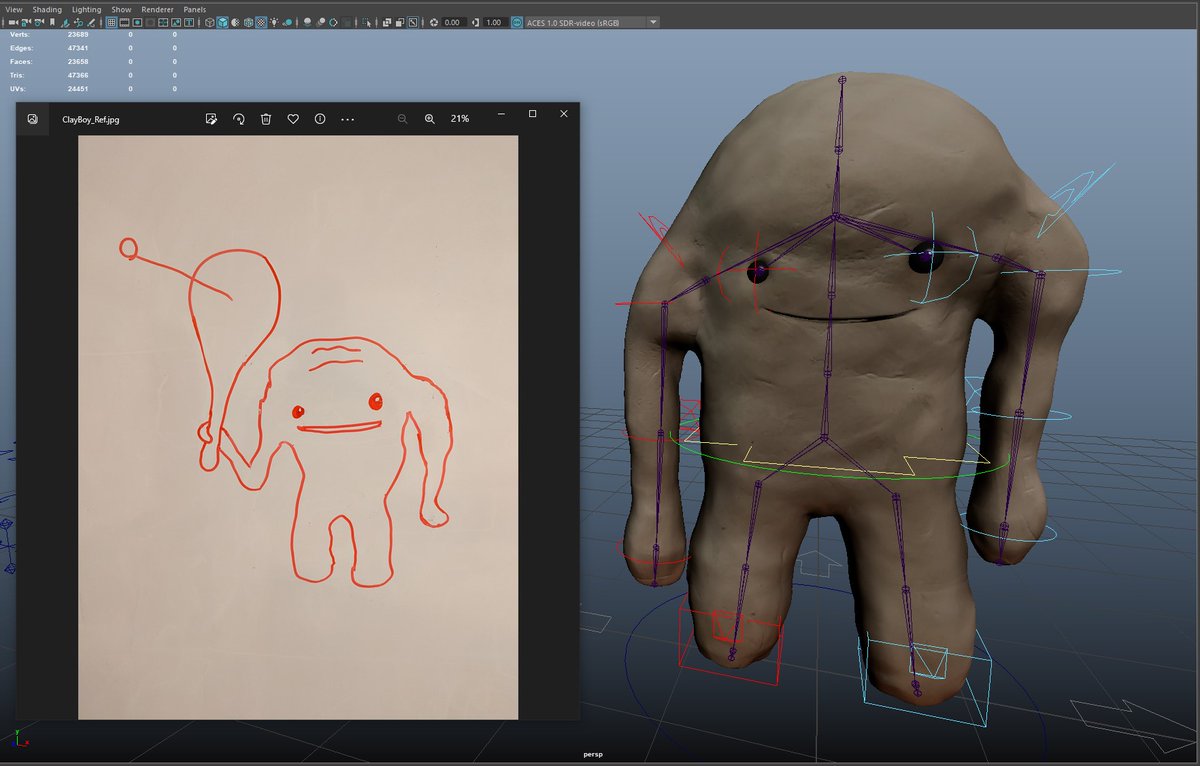Open the Lighting menu

click(x=86, y=9)
